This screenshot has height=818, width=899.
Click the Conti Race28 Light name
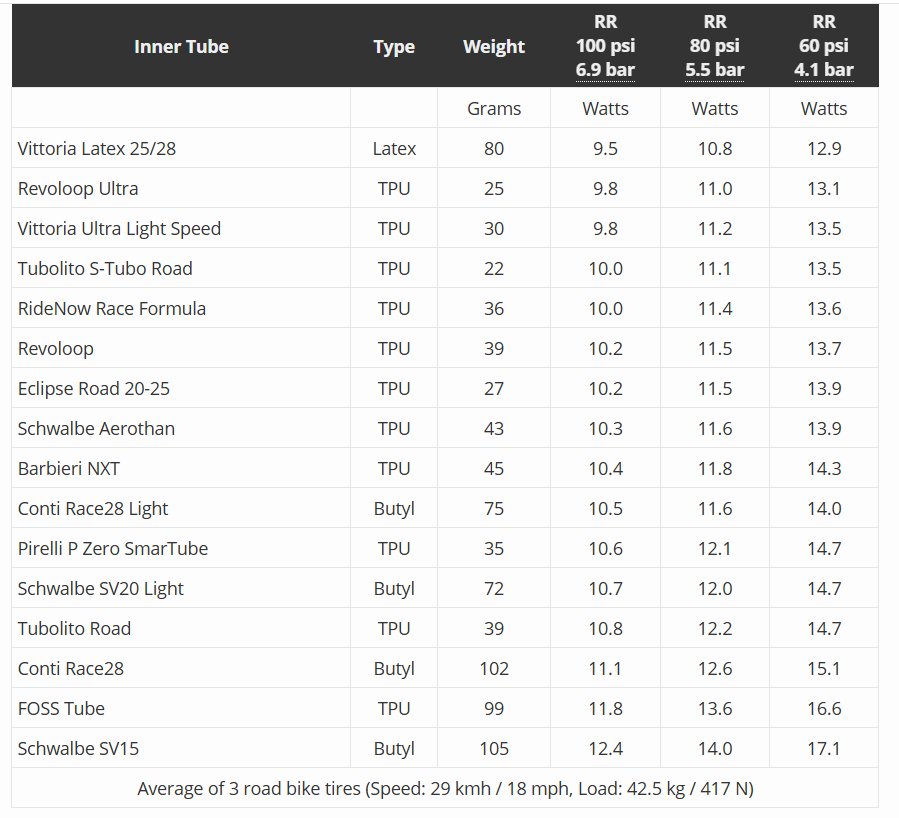93,509
